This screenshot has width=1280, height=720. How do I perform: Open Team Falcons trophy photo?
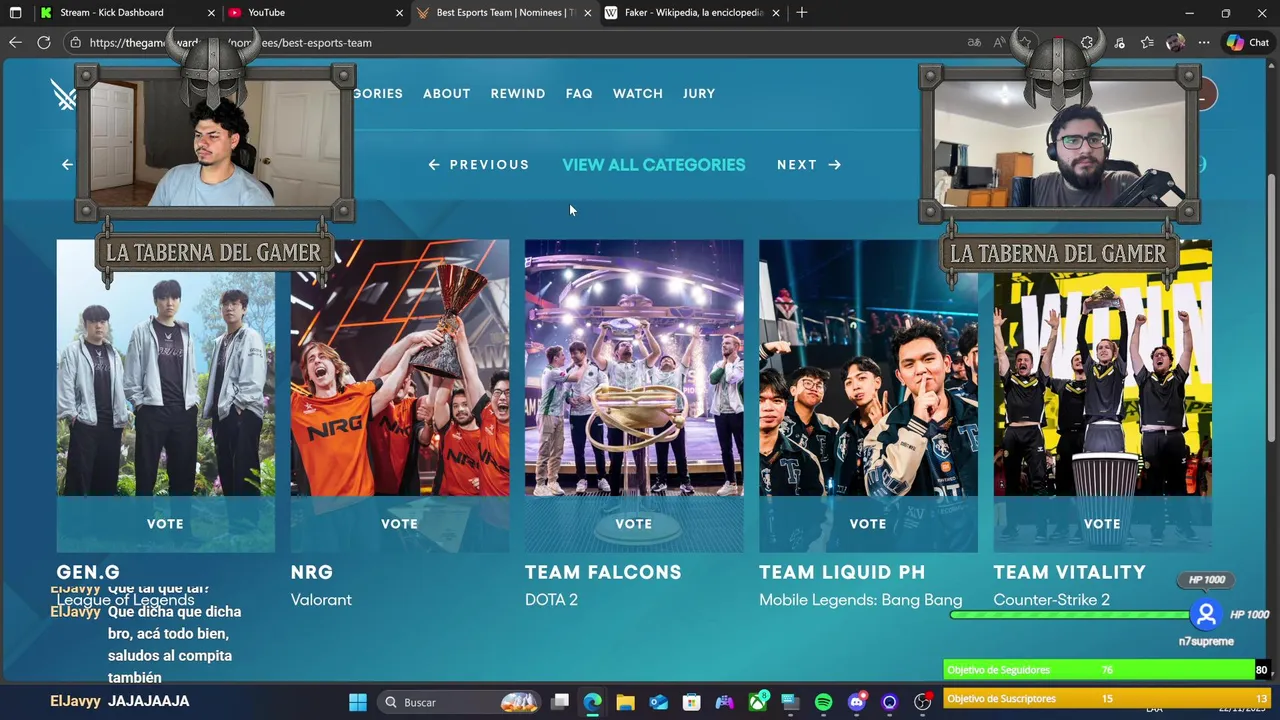click(634, 368)
